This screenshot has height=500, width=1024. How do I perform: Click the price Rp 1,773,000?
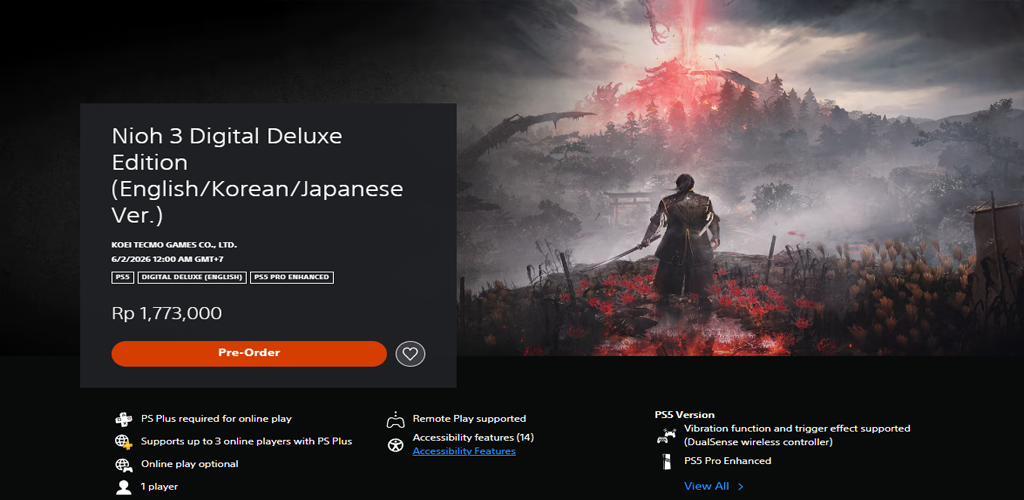click(x=167, y=313)
